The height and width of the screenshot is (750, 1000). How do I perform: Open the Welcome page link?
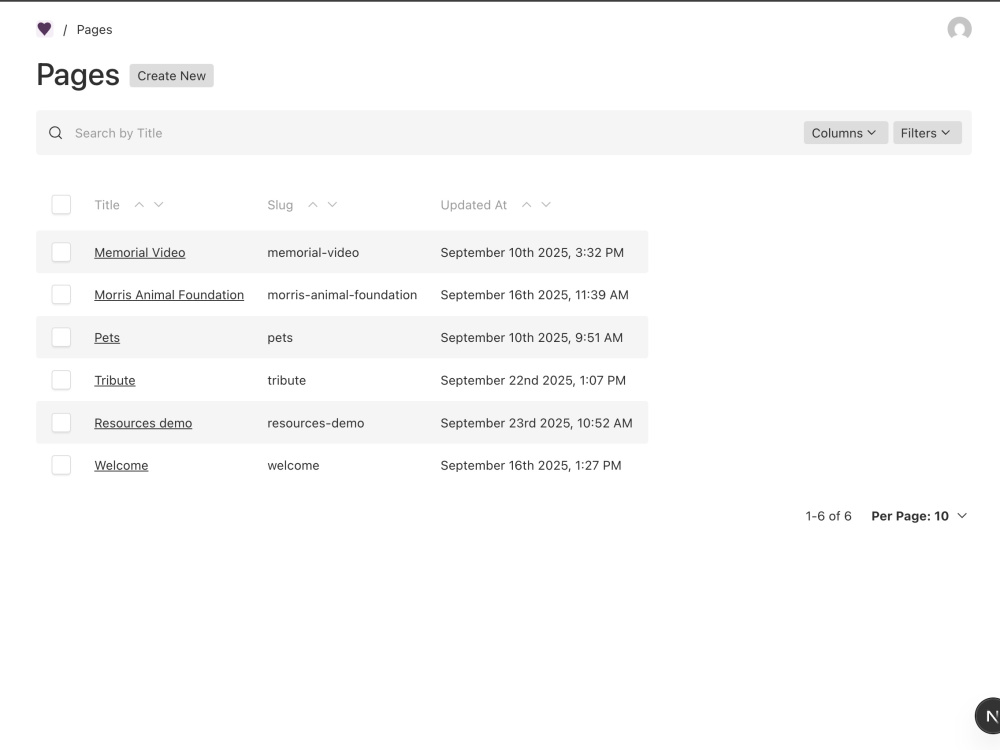[121, 466]
